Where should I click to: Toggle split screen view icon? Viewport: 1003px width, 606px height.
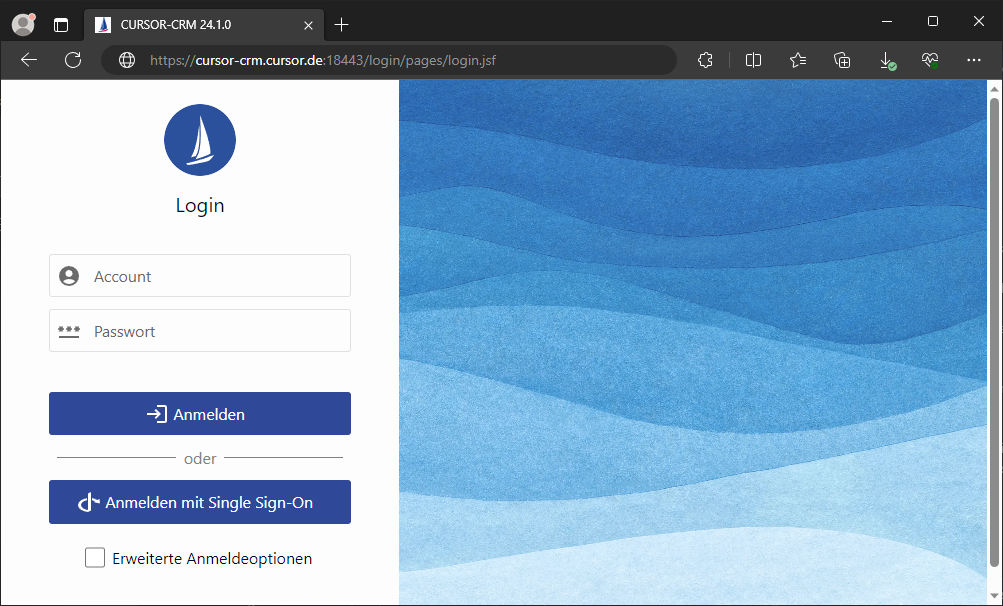(x=753, y=60)
